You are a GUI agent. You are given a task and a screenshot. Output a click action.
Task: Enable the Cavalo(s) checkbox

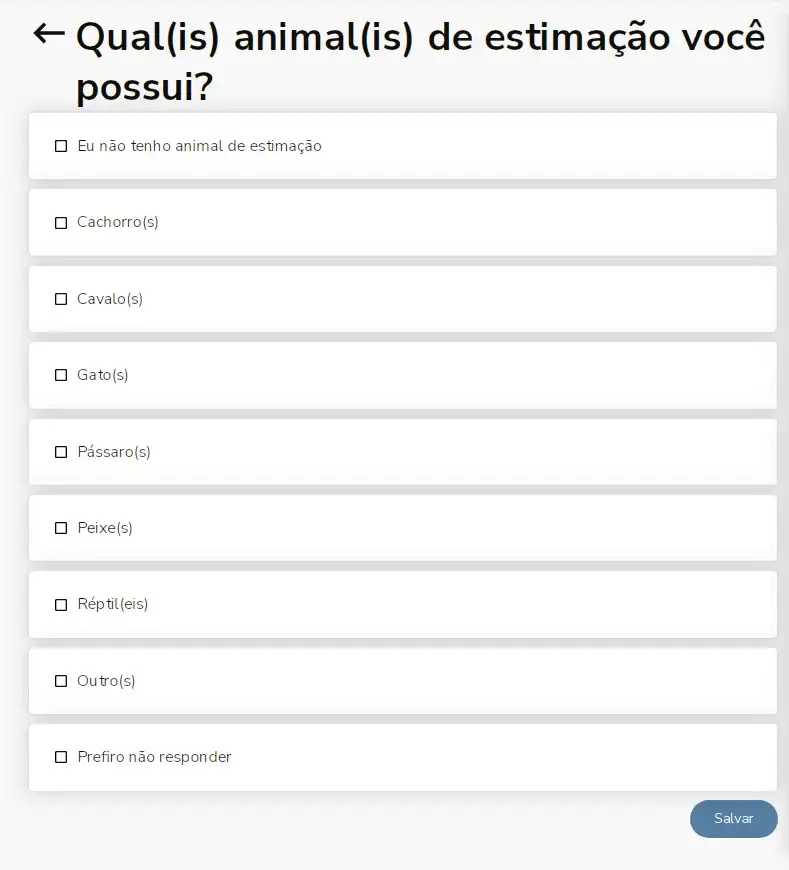click(x=61, y=299)
